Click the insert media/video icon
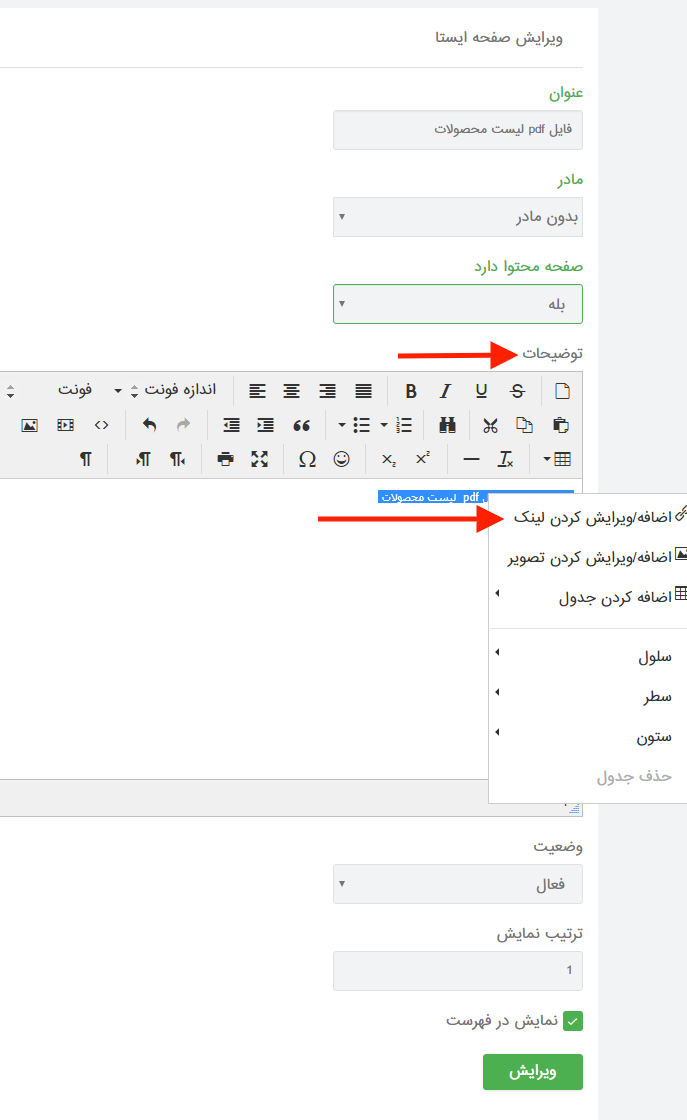Viewport: 687px width, 1120px height. click(x=65, y=425)
